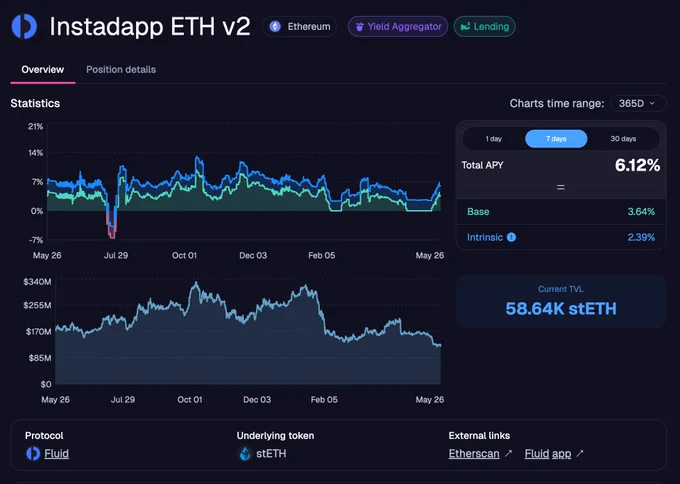Viewport: 680px width, 484px height.
Task: Switch to the Position details tab
Action: pyautogui.click(x=121, y=69)
